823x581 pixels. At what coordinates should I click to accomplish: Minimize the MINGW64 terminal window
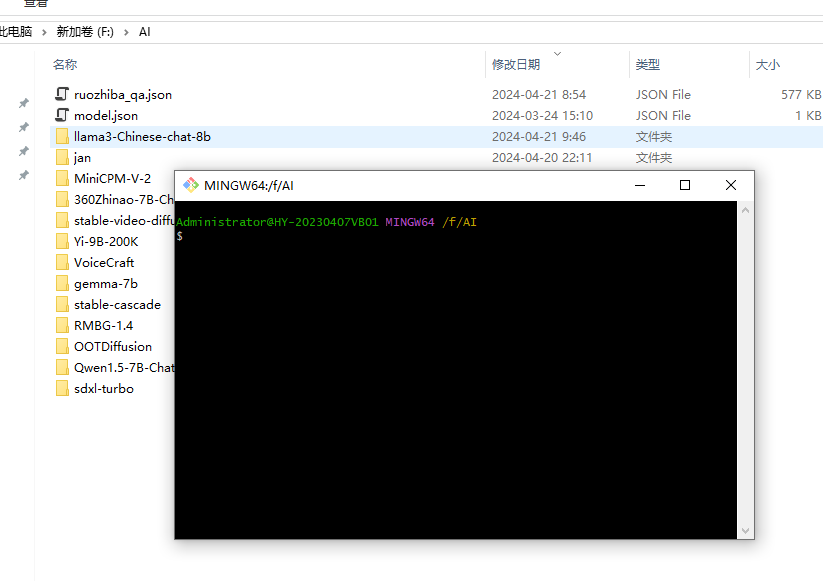pyautogui.click(x=640, y=185)
